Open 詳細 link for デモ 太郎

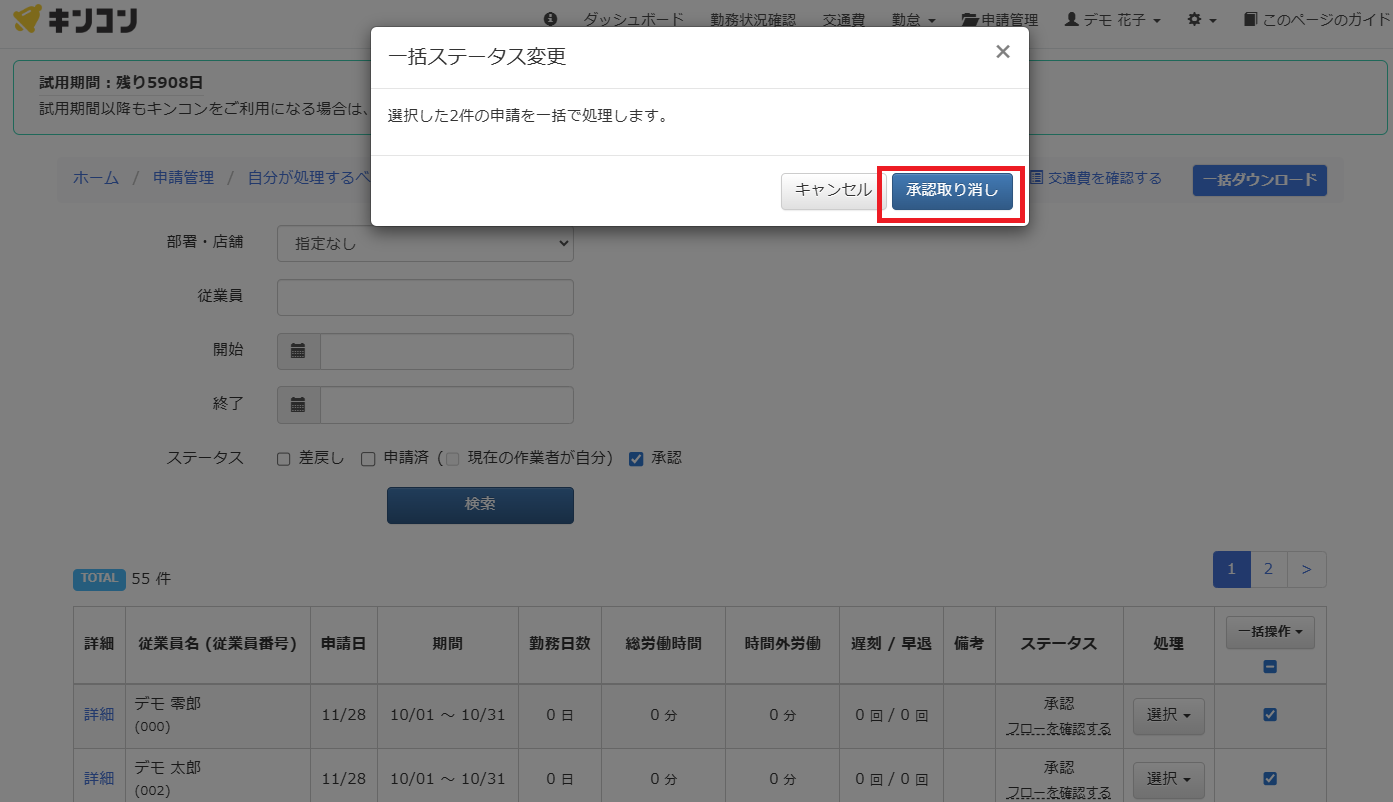click(x=99, y=778)
